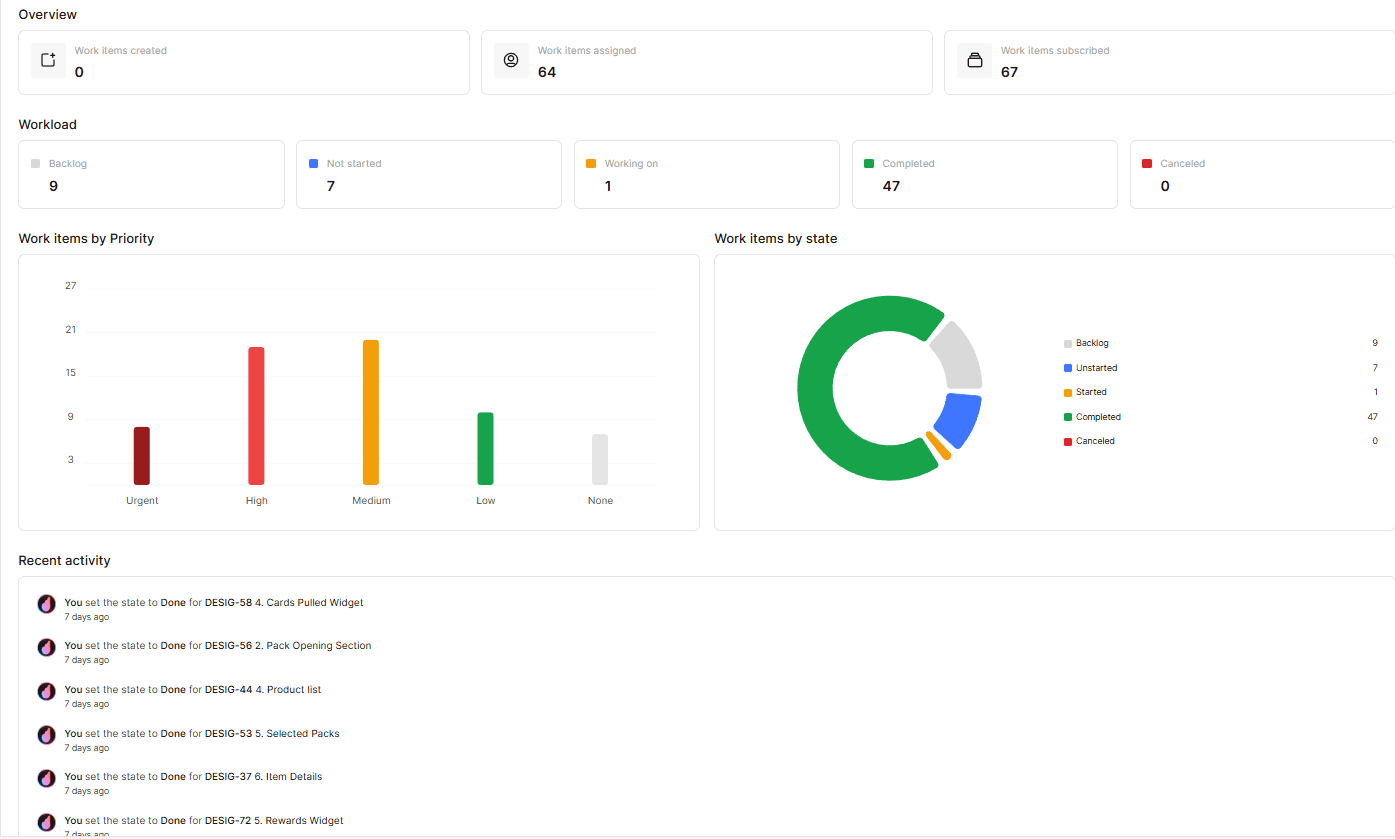
Task: Select the High priority bar
Action: pyautogui.click(x=256, y=413)
